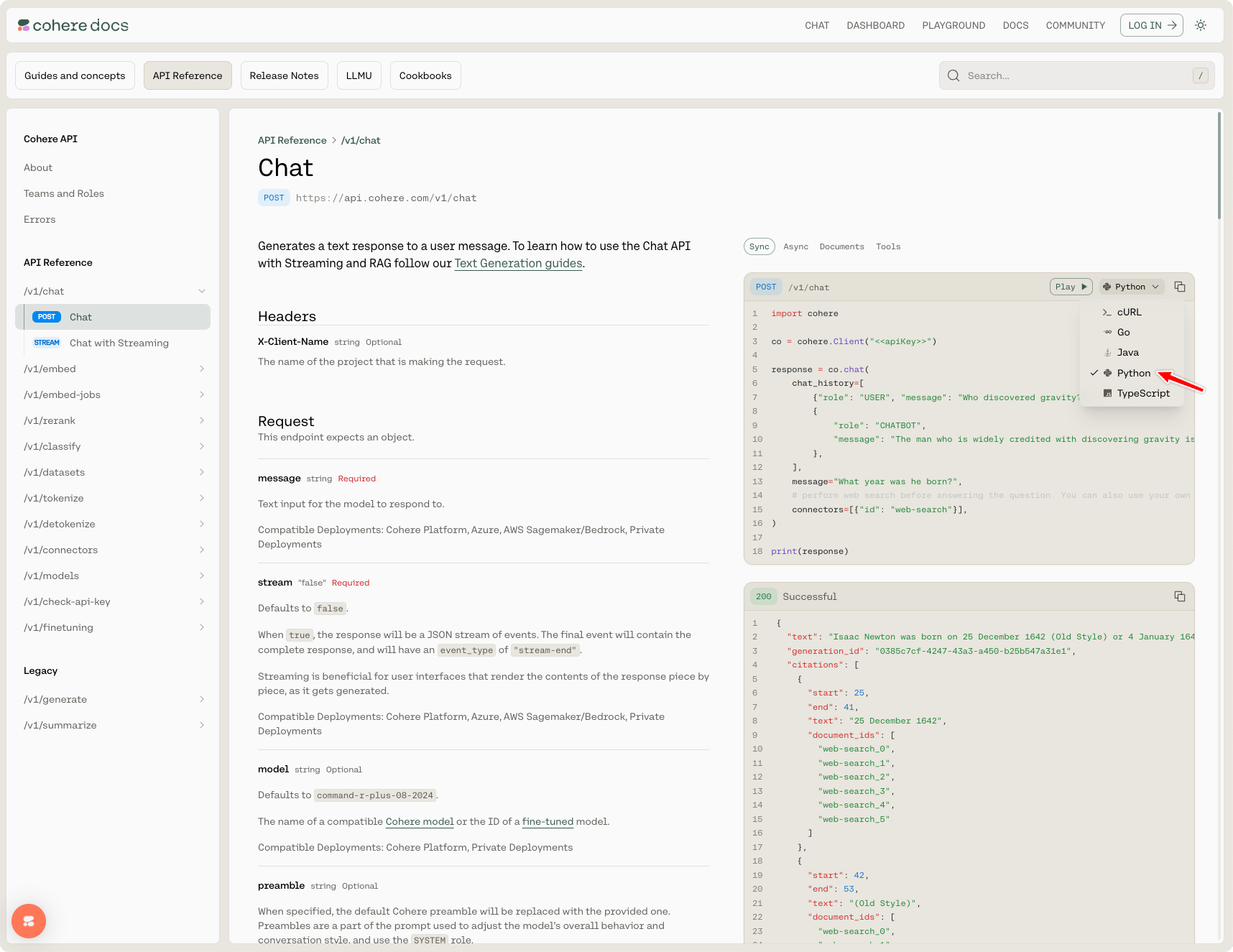Expand the /v1/rerank sidebar section
The width and height of the screenshot is (1233, 952).
(202, 420)
